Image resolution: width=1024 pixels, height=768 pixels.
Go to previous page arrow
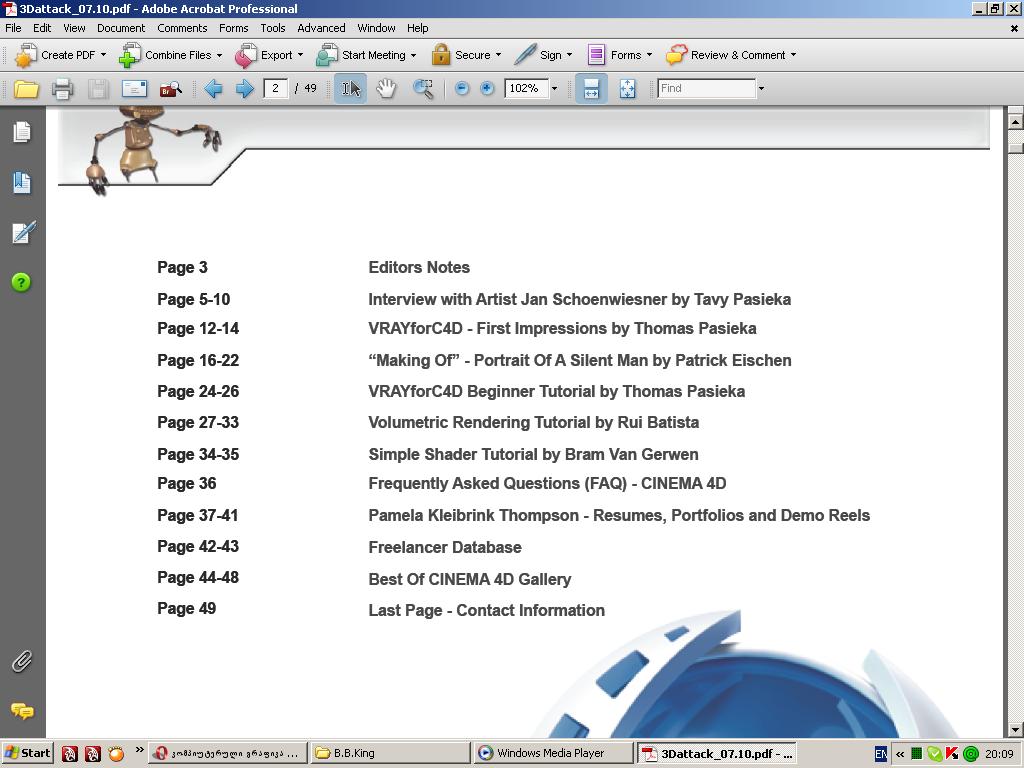tap(213, 89)
